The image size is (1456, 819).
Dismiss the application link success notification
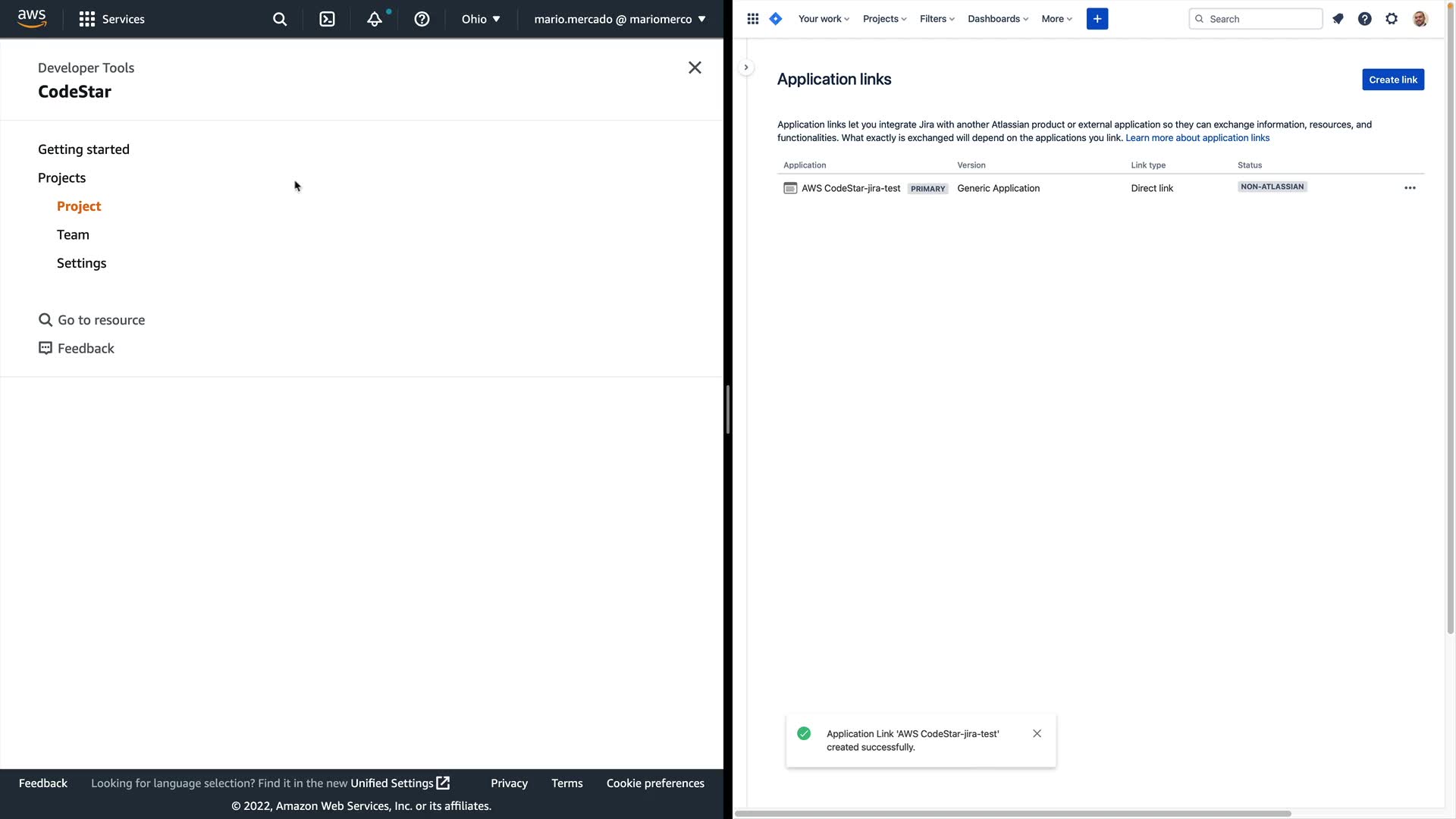coord(1037,733)
